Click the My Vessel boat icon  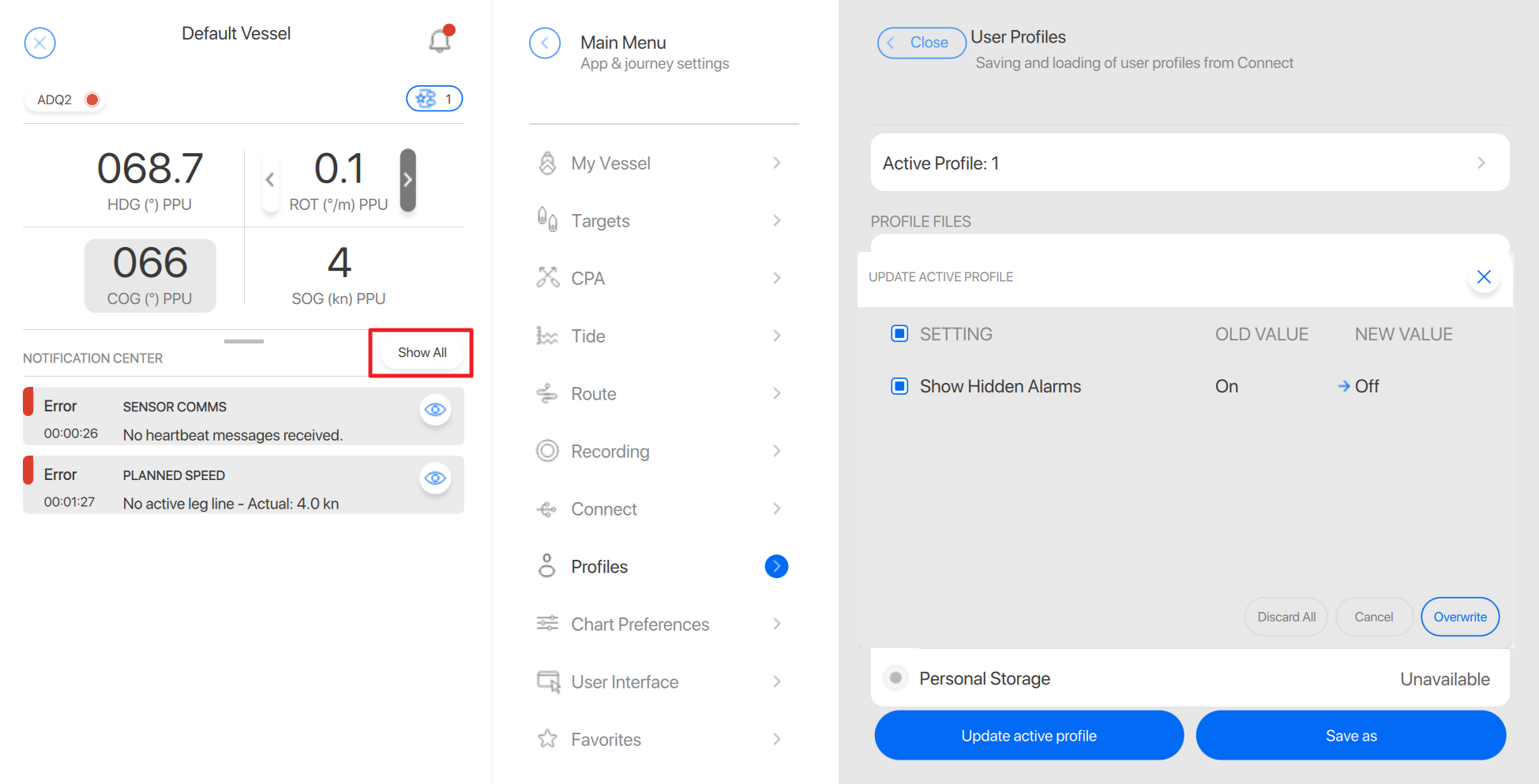547,163
